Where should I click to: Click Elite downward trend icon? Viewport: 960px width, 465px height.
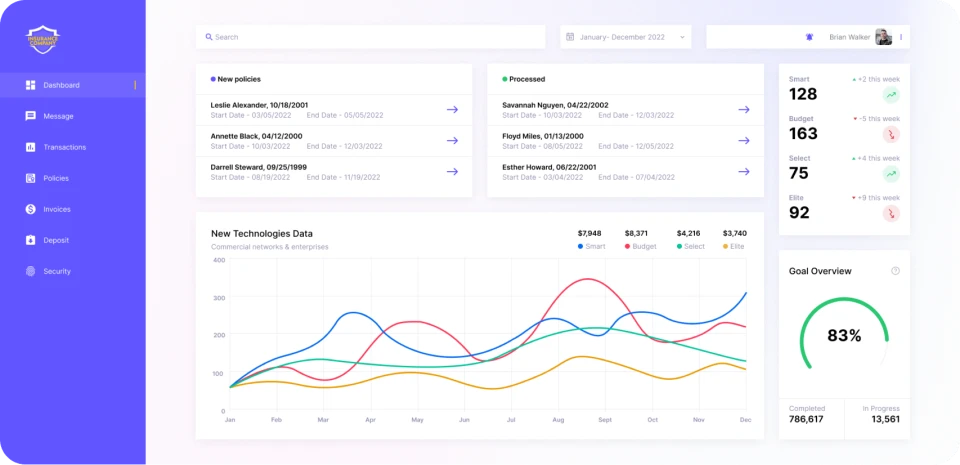point(891,213)
